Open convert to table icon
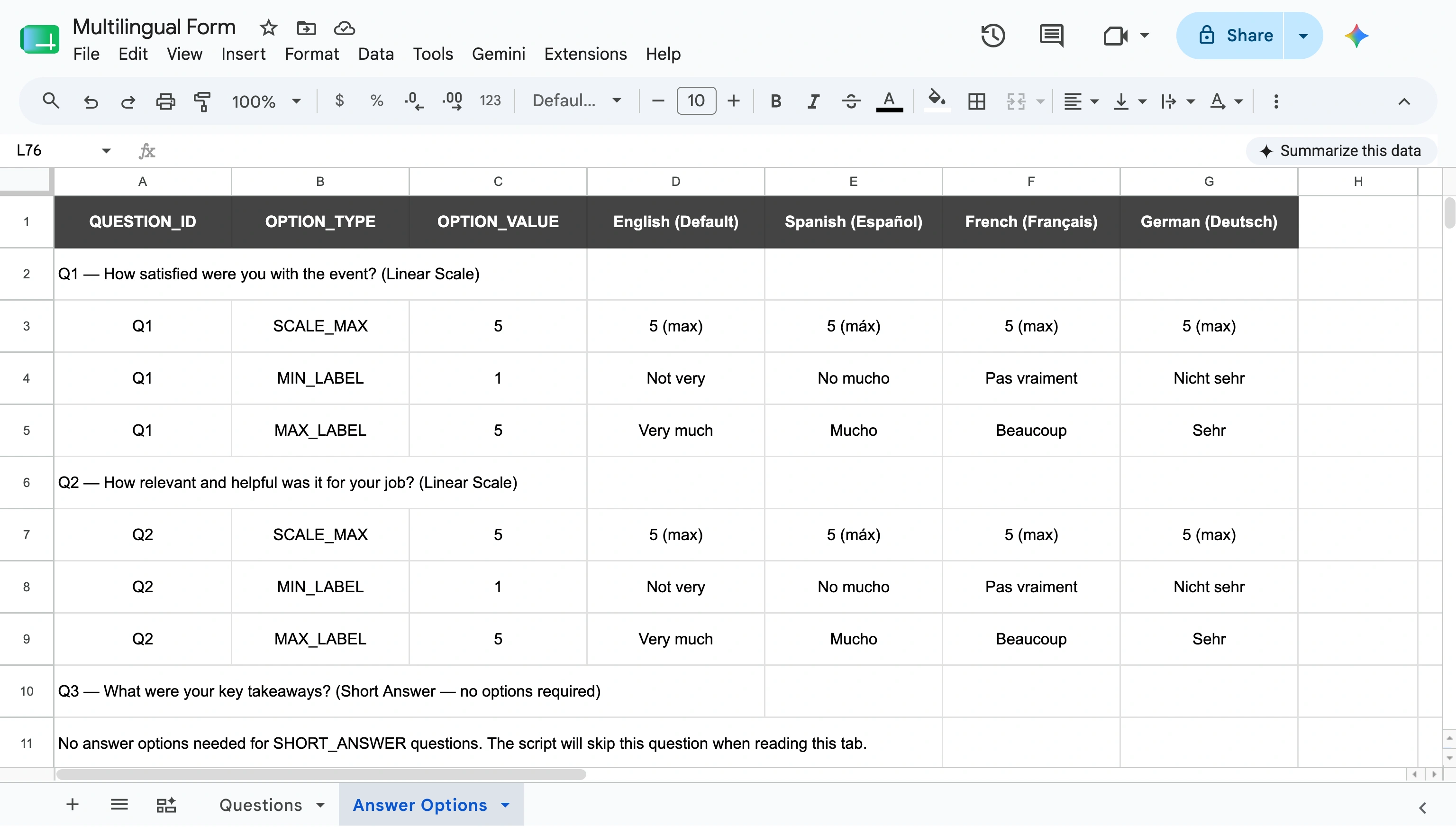1456x827 pixels. [166, 804]
